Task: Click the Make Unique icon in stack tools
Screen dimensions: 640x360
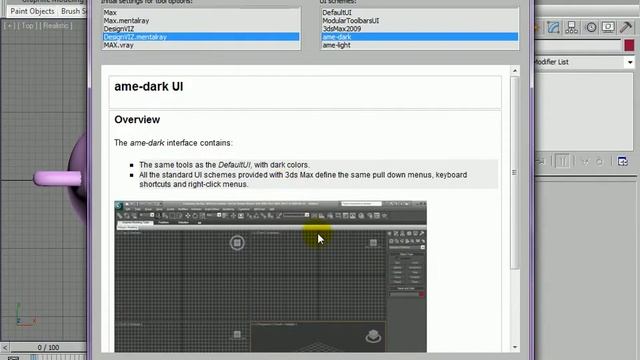Action: point(586,162)
